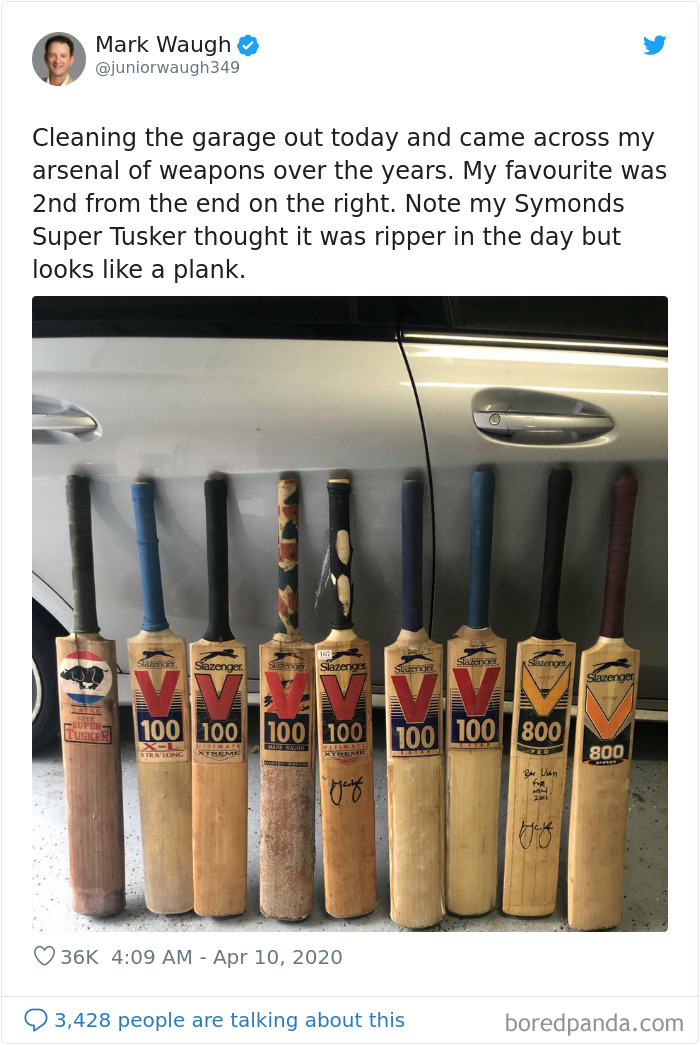The height and width of the screenshot is (1045, 700).
Task: Select the V100 X-L Xtra Long bat
Action: pyautogui.click(x=159, y=696)
